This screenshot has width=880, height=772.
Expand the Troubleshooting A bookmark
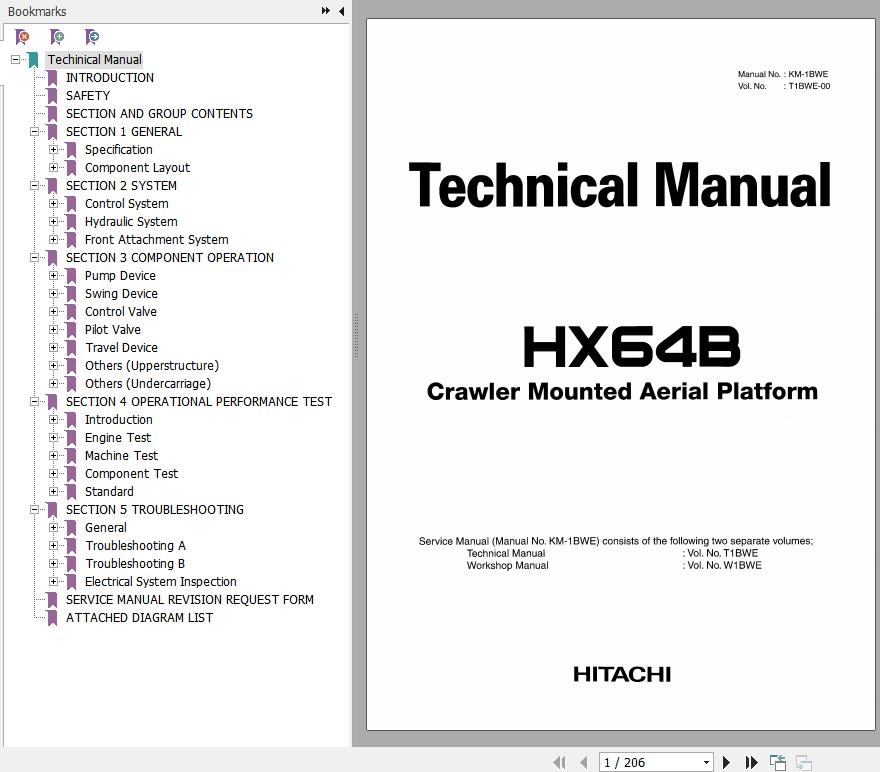[x=54, y=546]
